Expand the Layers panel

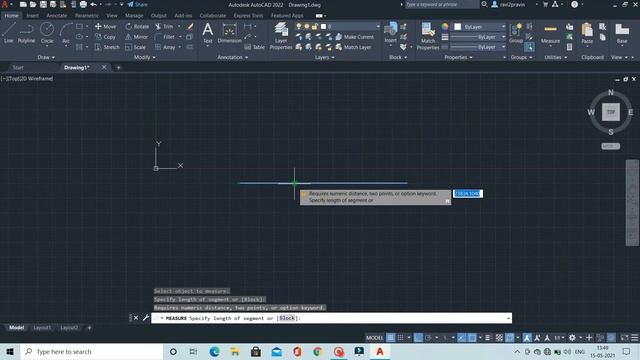[x=324, y=58]
